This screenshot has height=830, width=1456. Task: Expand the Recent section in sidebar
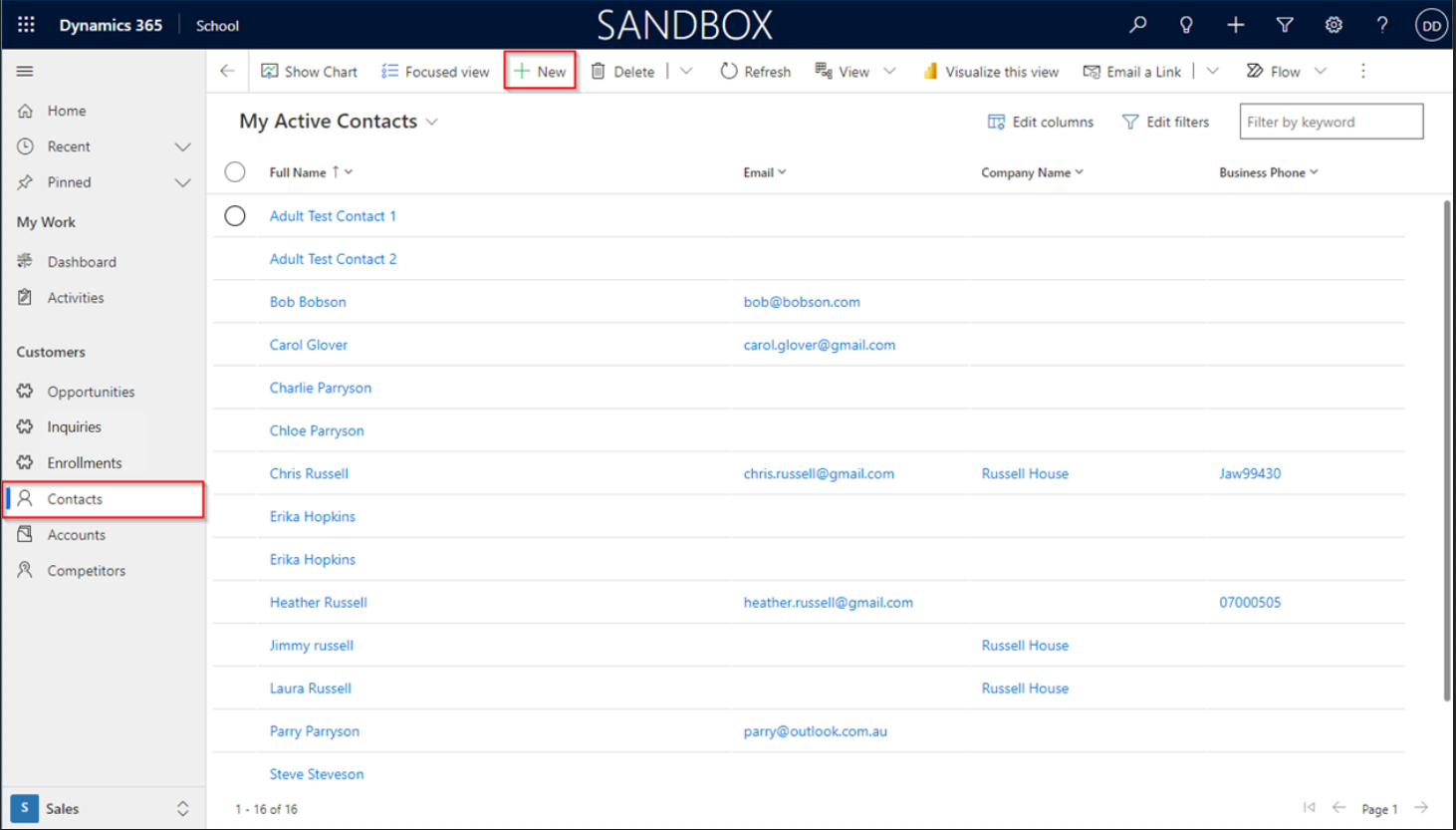pyautogui.click(x=182, y=146)
